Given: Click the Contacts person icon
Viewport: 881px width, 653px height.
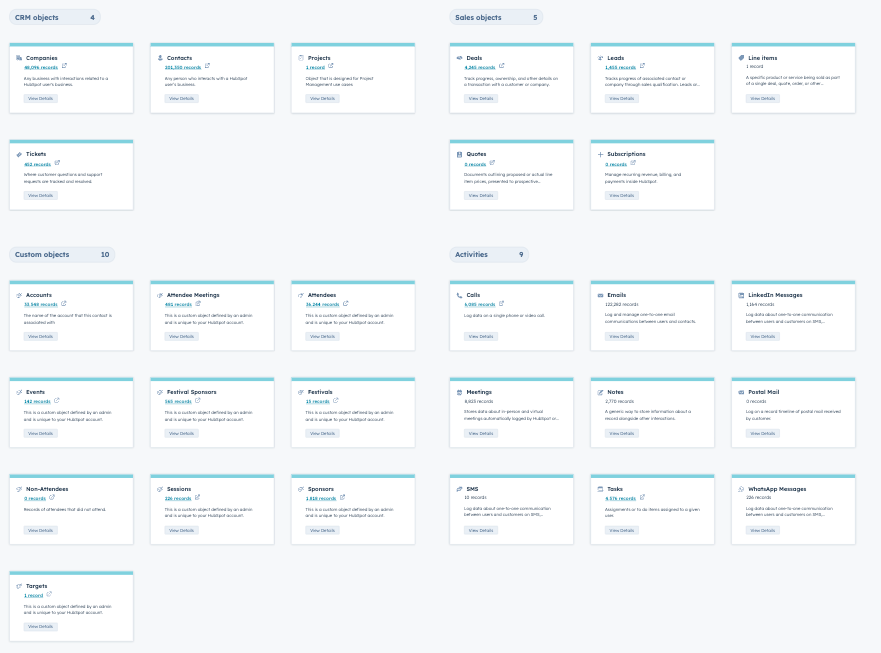Looking at the screenshot, I should click(160, 58).
